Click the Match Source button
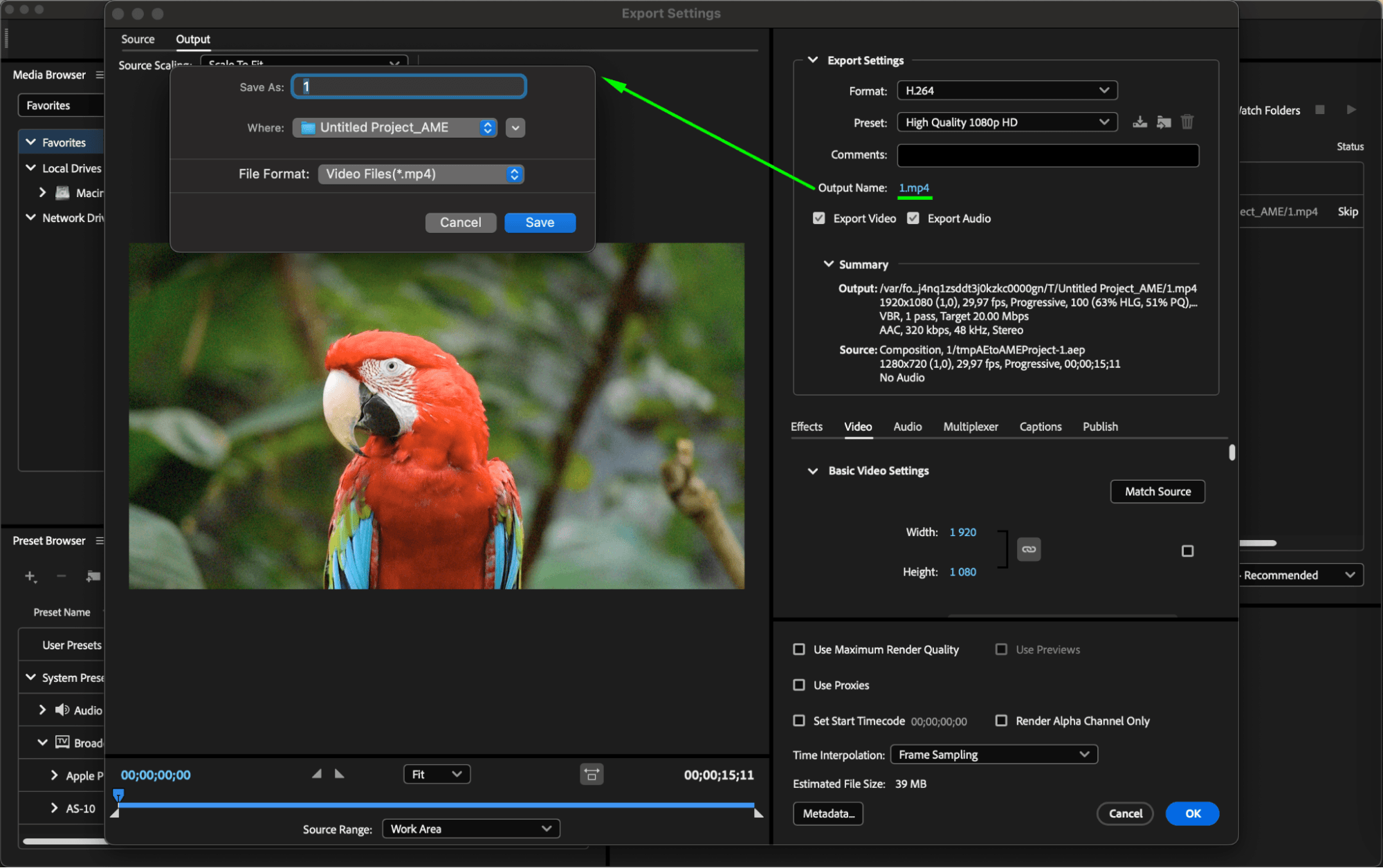The image size is (1383, 868). 1157,492
